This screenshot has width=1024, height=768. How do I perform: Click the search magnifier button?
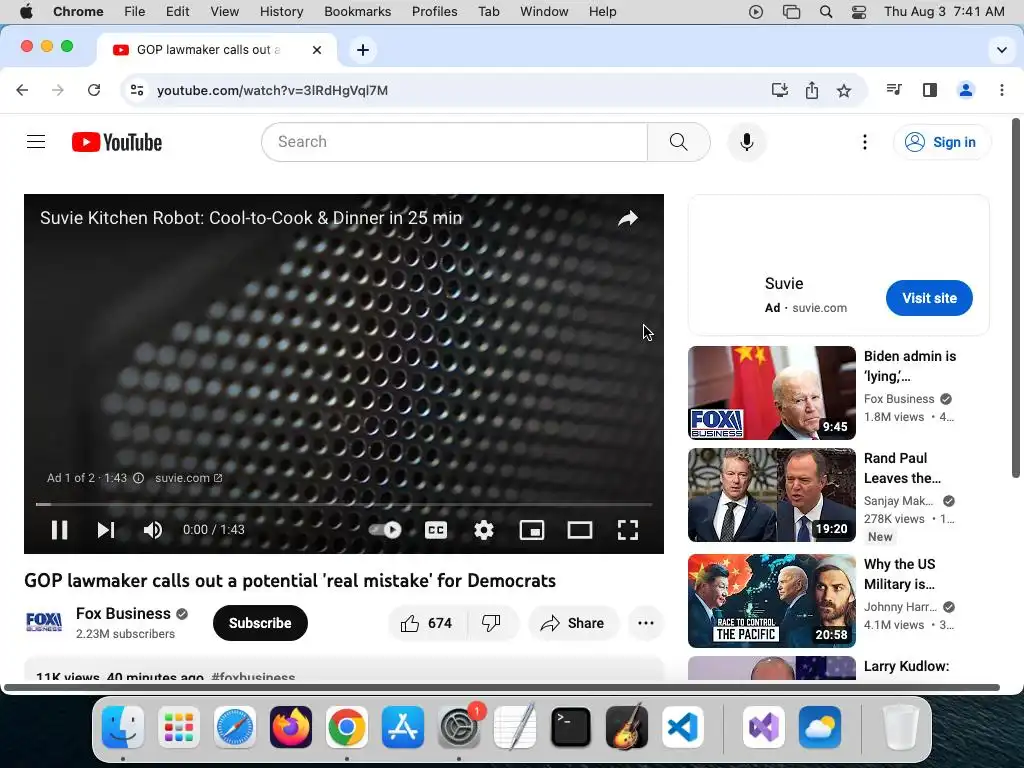(679, 142)
